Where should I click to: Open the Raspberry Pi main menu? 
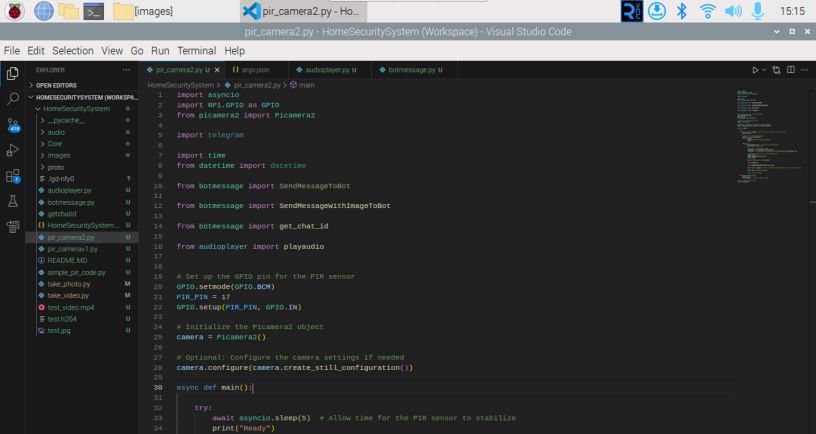(x=15, y=11)
